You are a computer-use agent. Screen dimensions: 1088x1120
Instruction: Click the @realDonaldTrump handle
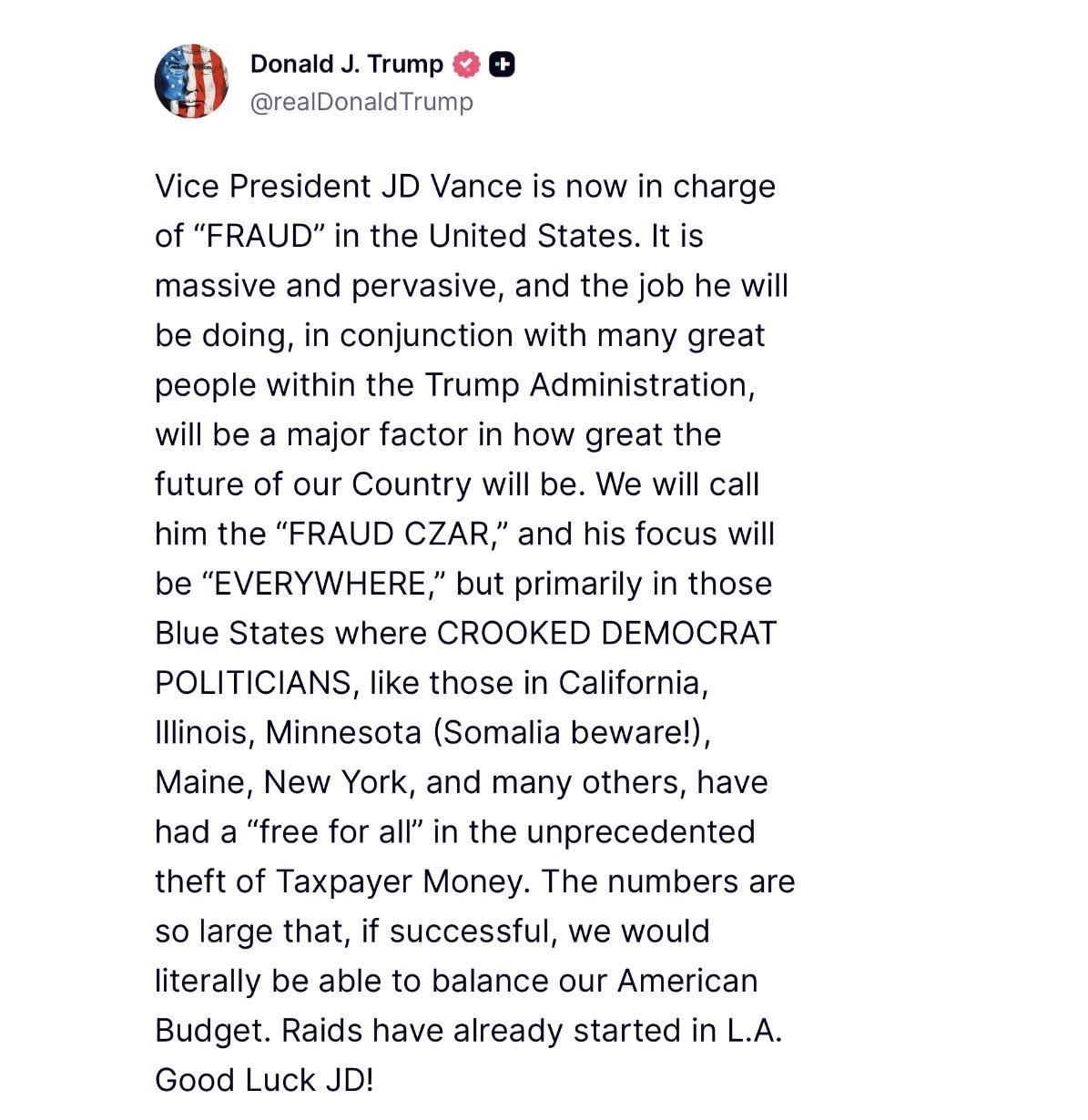pyautogui.click(x=361, y=101)
